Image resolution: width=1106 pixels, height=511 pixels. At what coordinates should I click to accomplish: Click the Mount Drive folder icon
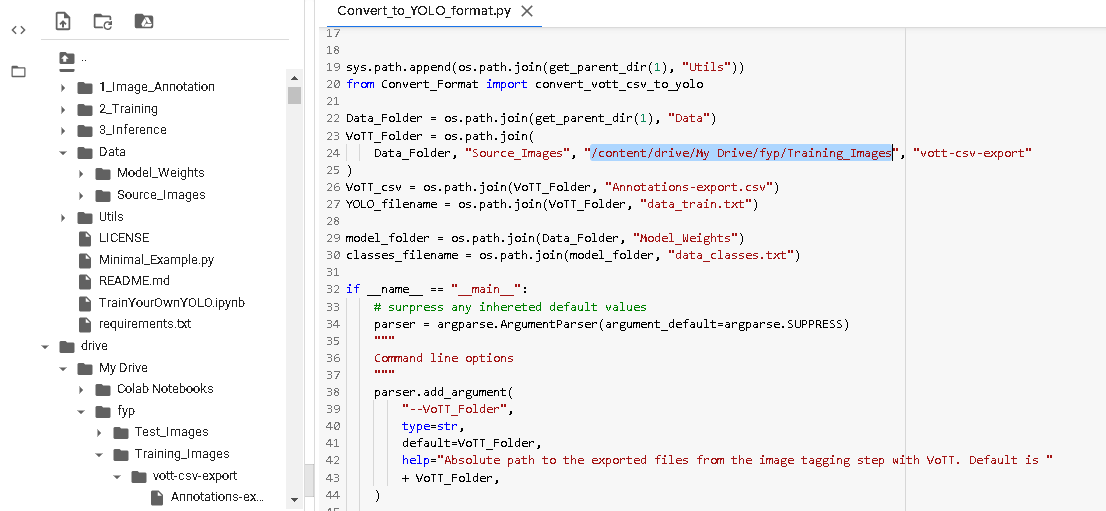point(144,21)
